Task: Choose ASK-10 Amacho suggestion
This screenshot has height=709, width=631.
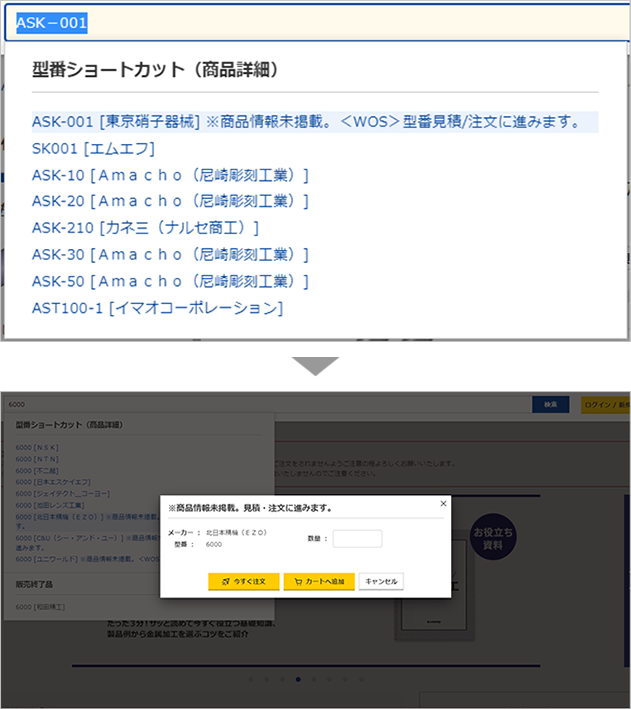Action: [170, 175]
